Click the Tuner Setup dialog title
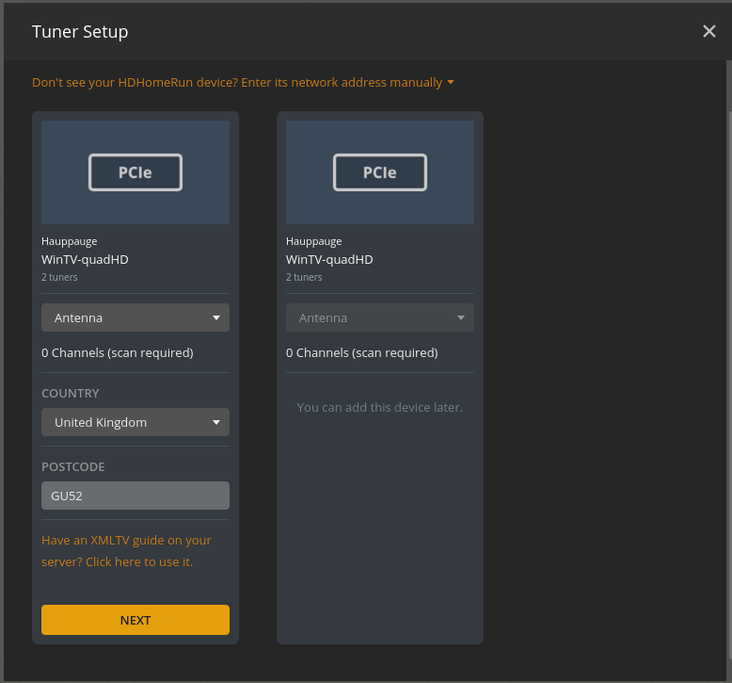The height and width of the screenshot is (683, 732). click(80, 31)
